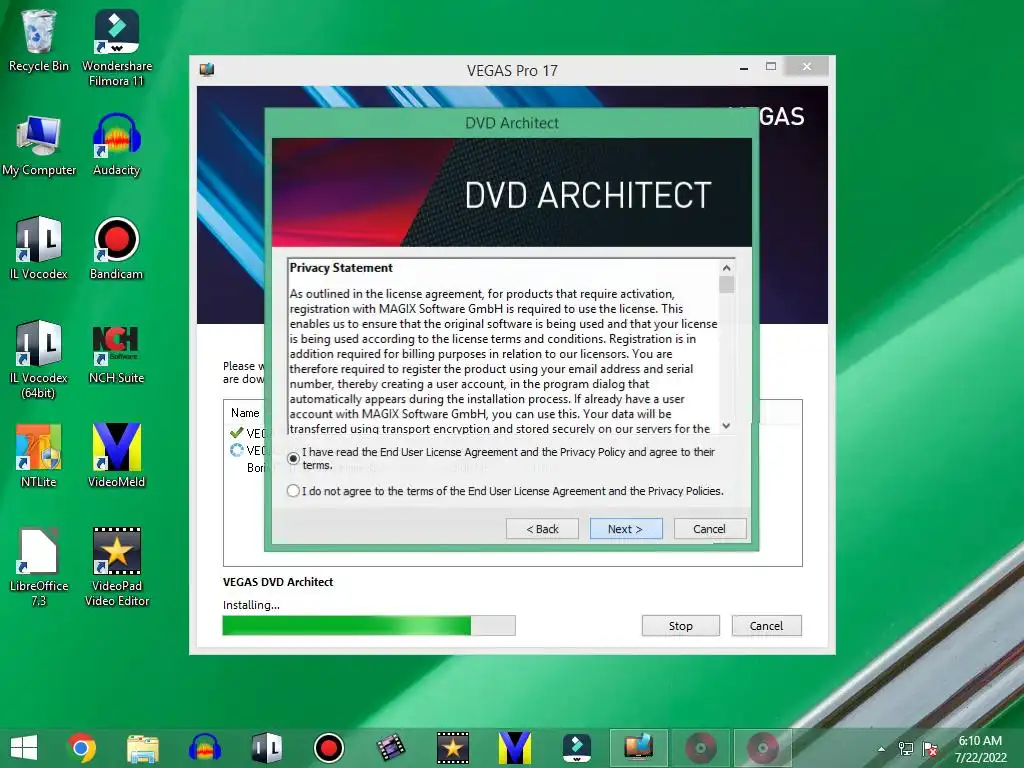The width and height of the screenshot is (1024, 768).
Task: Launch VideoMeld desktop shortcut
Action: click(116, 456)
